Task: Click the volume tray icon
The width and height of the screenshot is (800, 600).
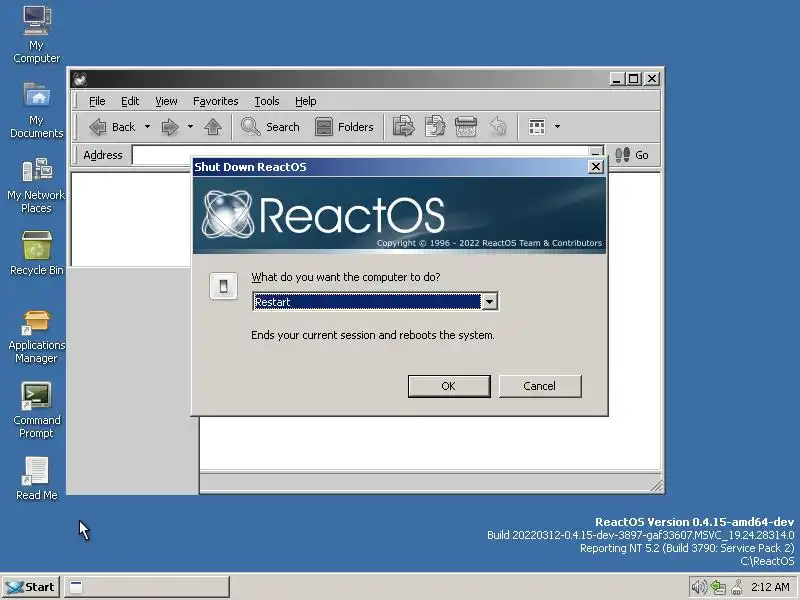Action: (699, 587)
